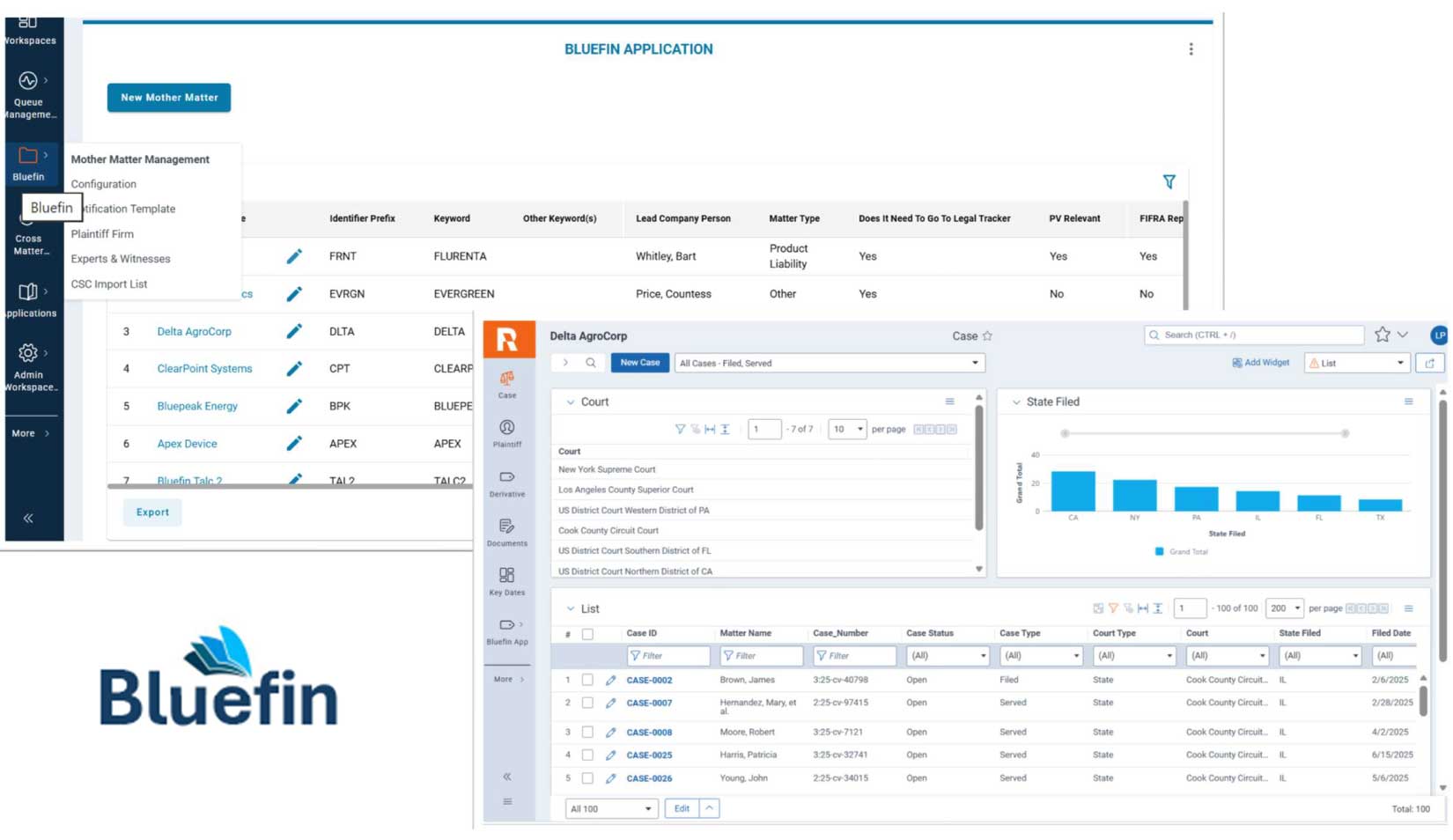Tick the checkbox for CASE-0002

coord(587,681)
